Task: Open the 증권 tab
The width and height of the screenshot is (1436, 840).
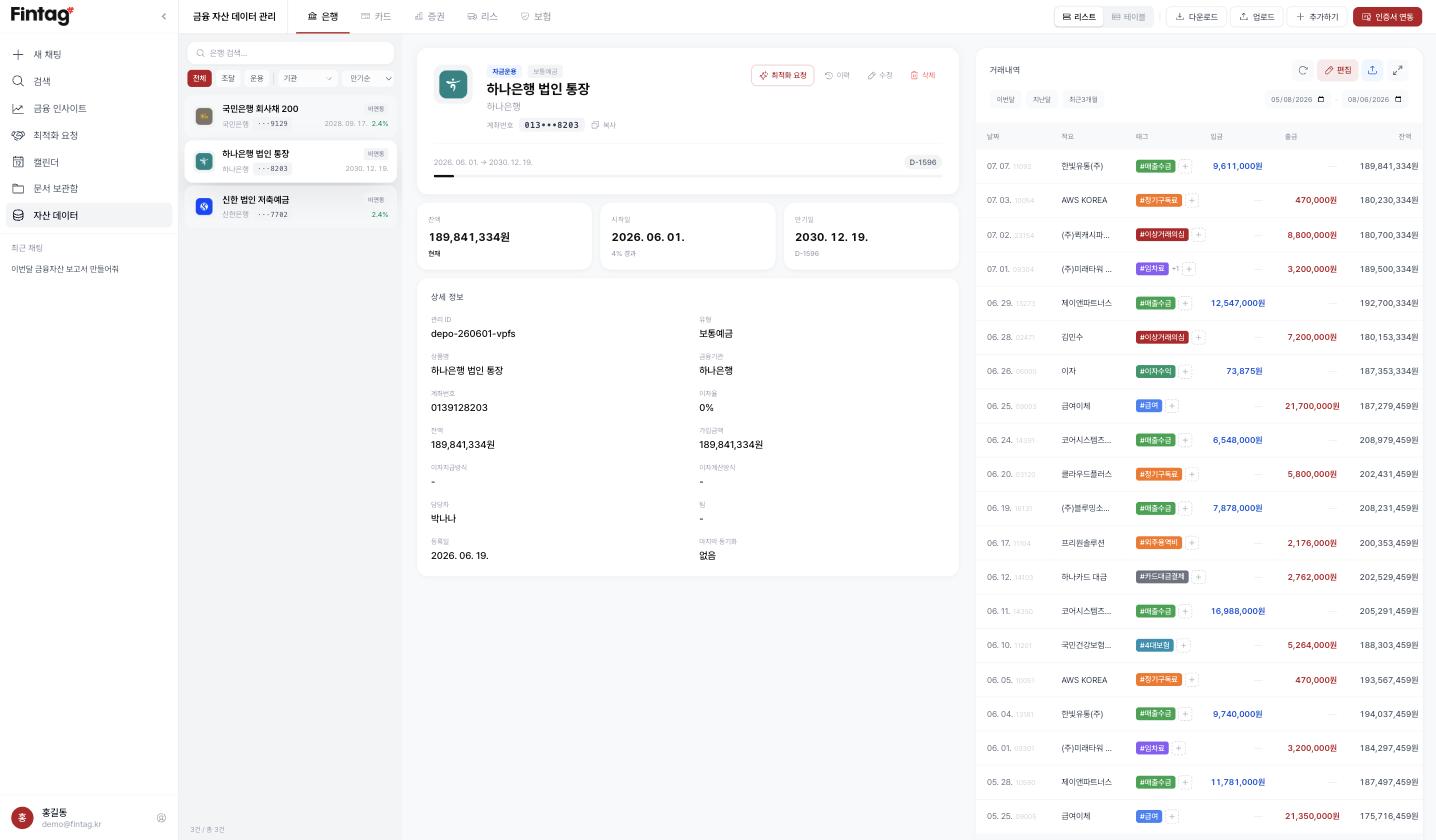Action: coord(430,17)
